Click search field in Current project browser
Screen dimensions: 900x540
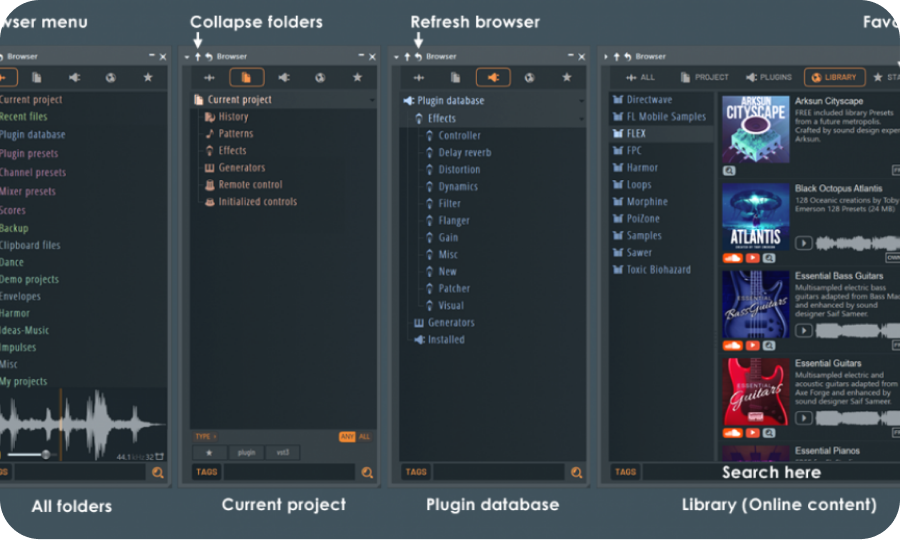coord(289,472)
